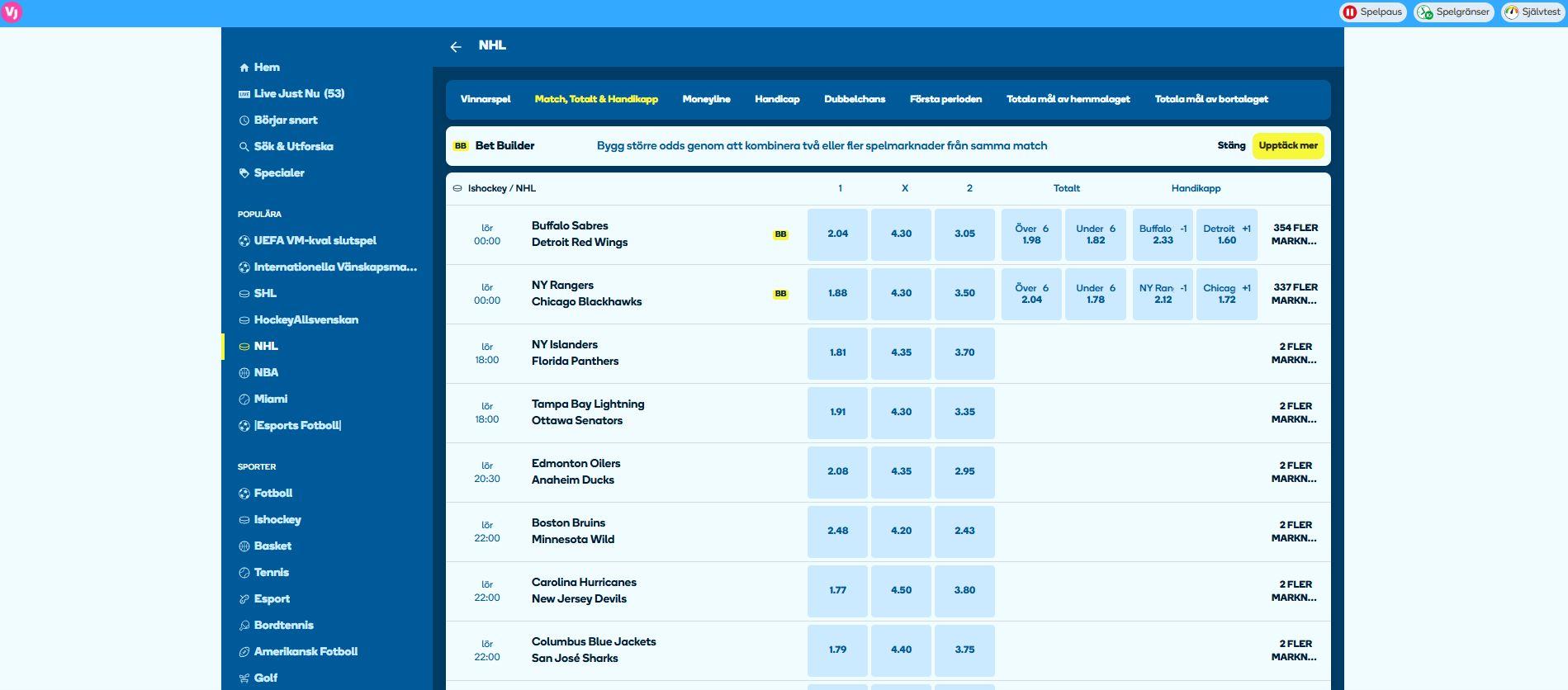
Task: Click the Sök & Utforska magnifier icon
Action: pos(244,147)
